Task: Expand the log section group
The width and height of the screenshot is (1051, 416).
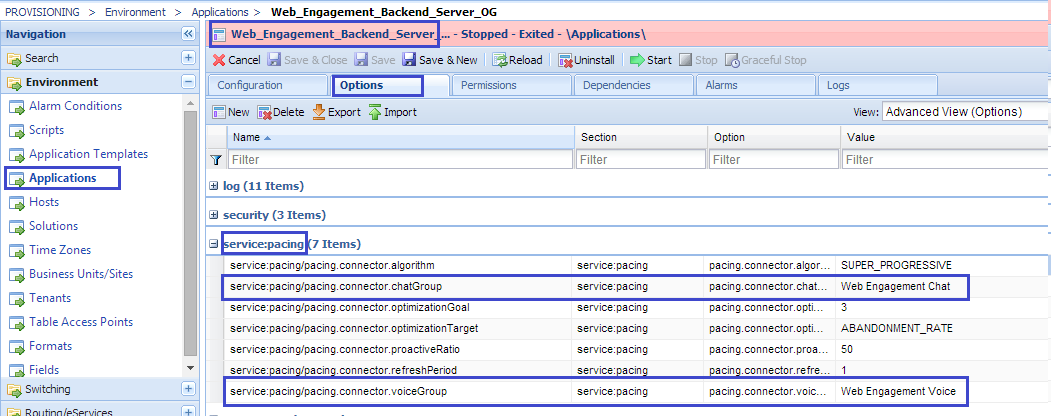Action: (214, 186)
